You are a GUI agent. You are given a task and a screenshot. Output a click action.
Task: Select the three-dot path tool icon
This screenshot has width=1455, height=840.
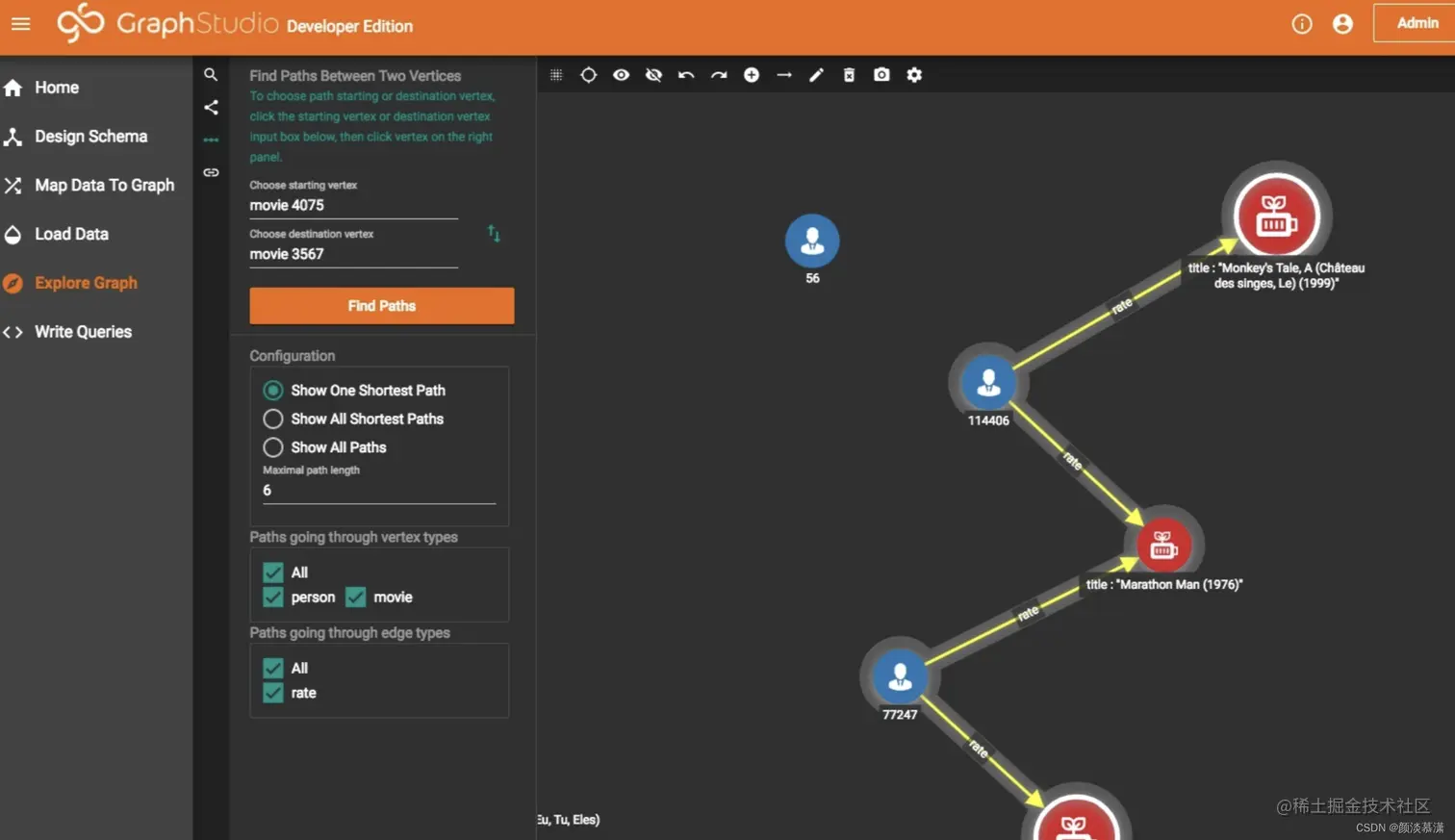click(211, 140)
